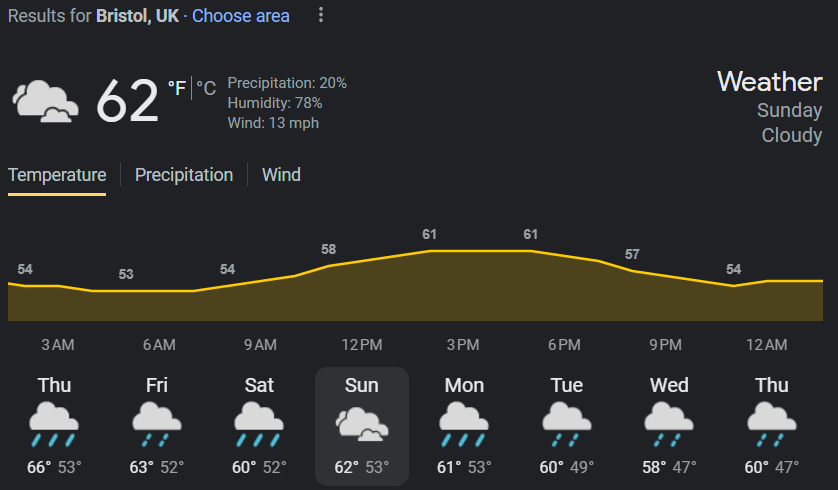This screenshot has width=838, height=490.
Task: Select the 9 AM hour label
Action: [260, 345]
